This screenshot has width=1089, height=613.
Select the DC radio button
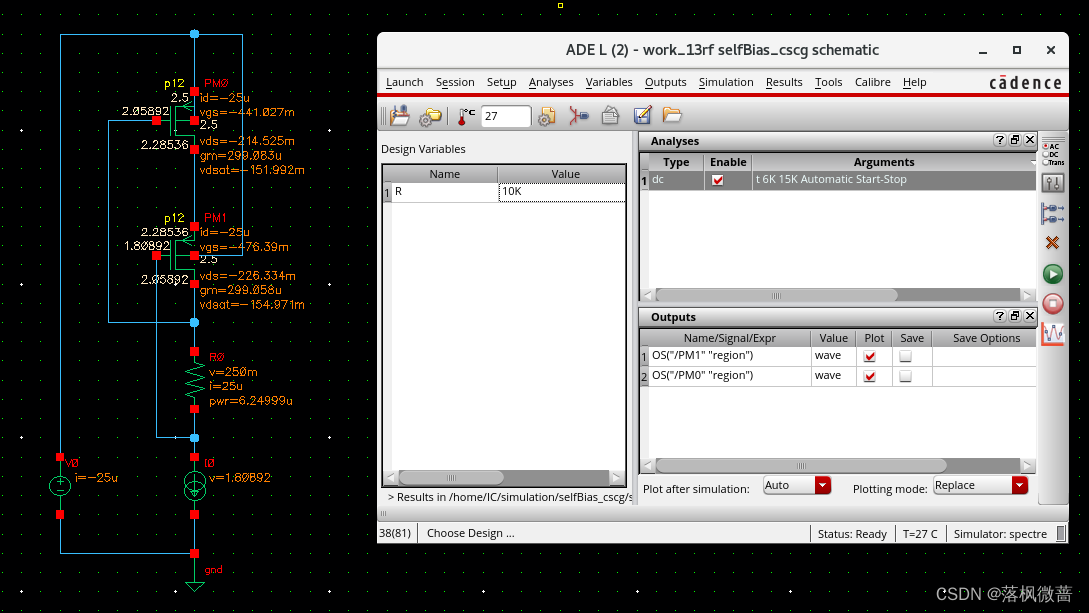point(1046,154)
